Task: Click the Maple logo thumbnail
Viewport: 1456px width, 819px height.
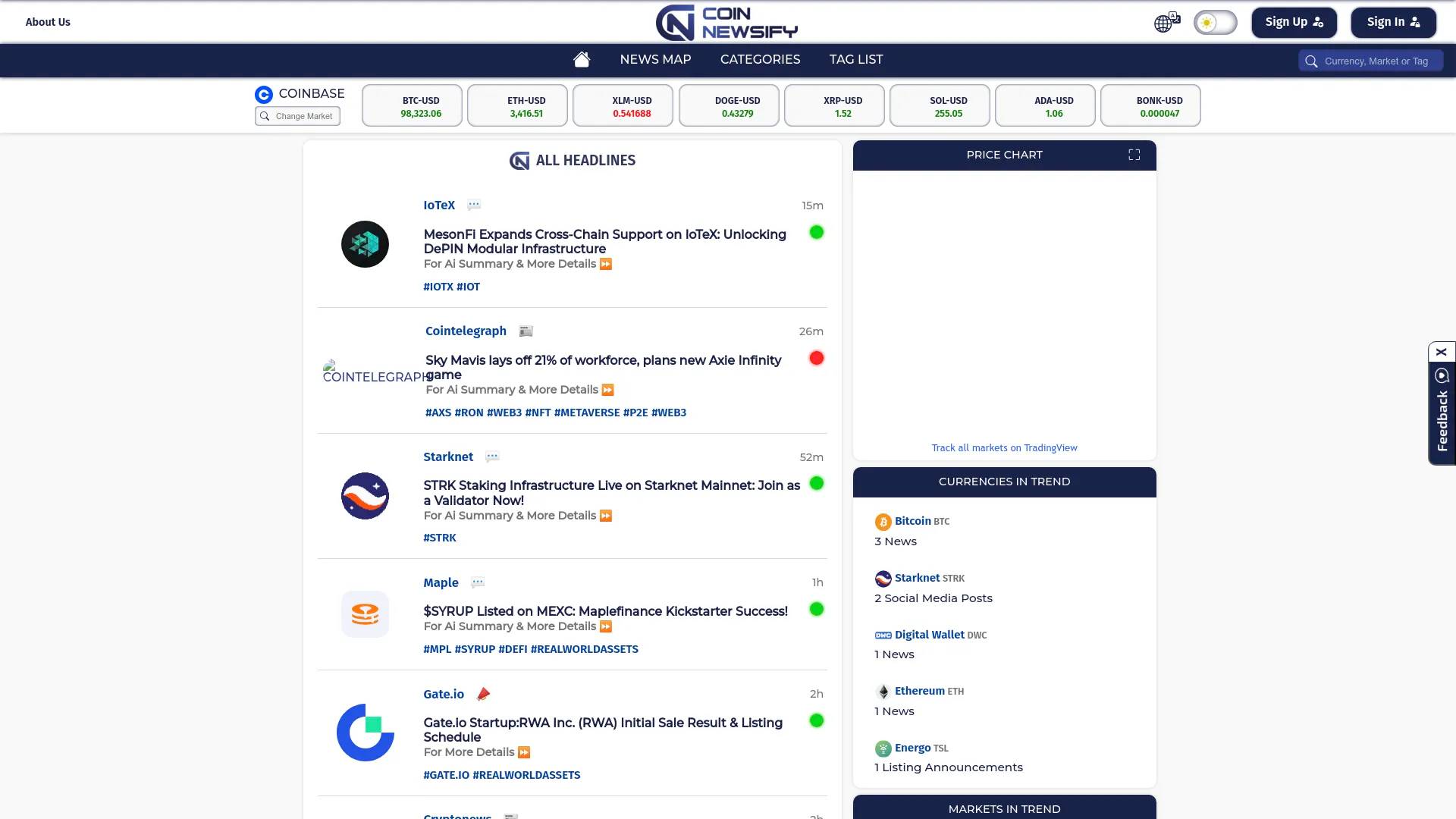Action: [365, 614]
